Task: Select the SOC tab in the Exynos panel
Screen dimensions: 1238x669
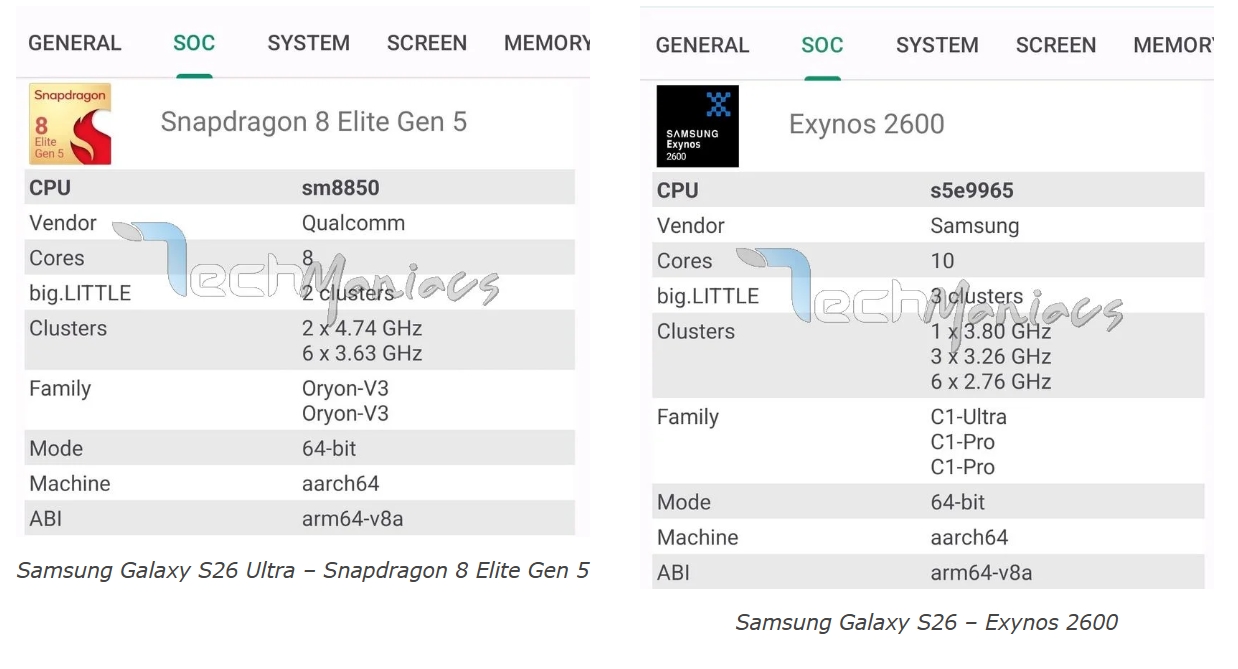Action: 822,45
